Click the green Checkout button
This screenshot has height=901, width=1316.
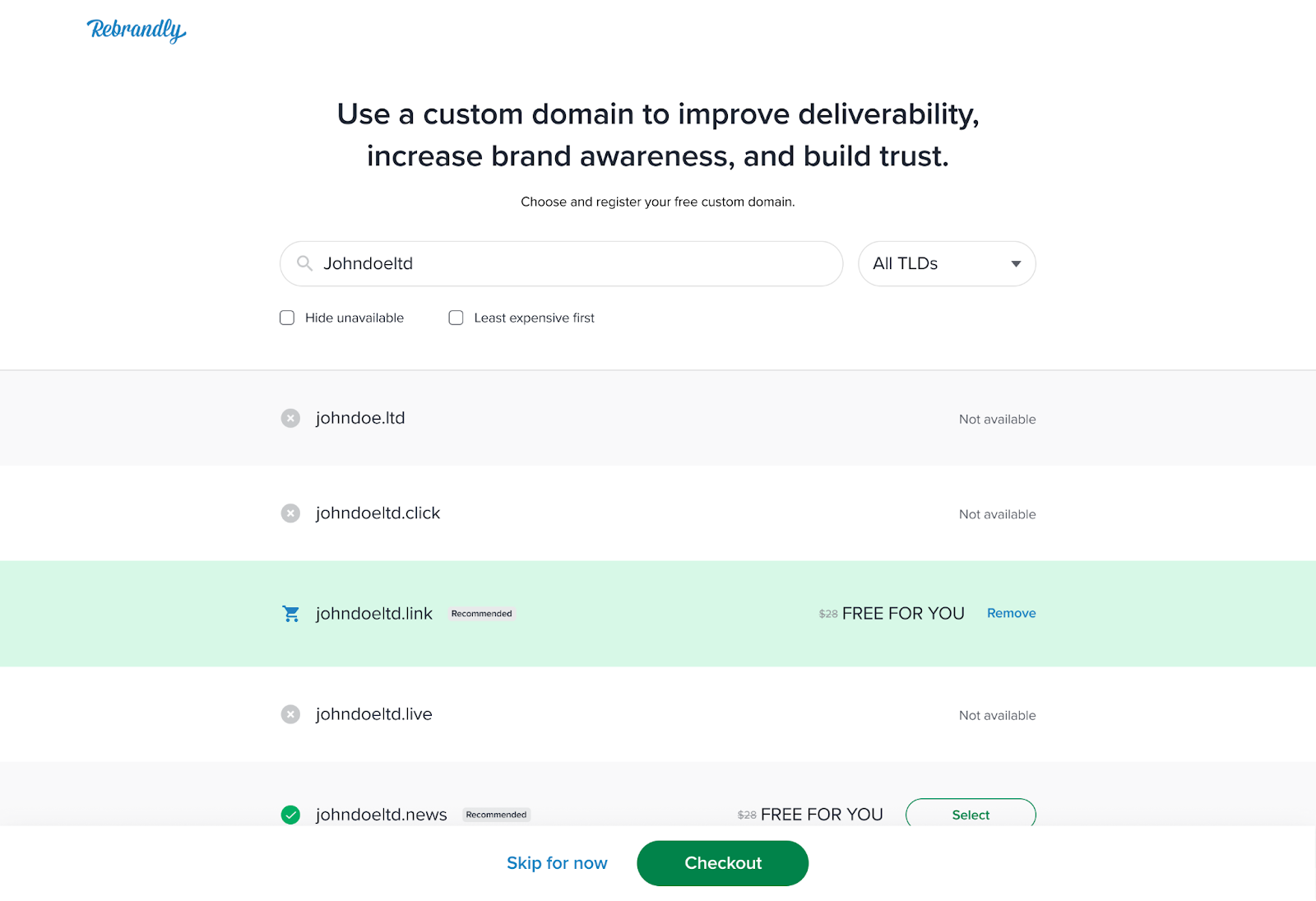[723, 863]
